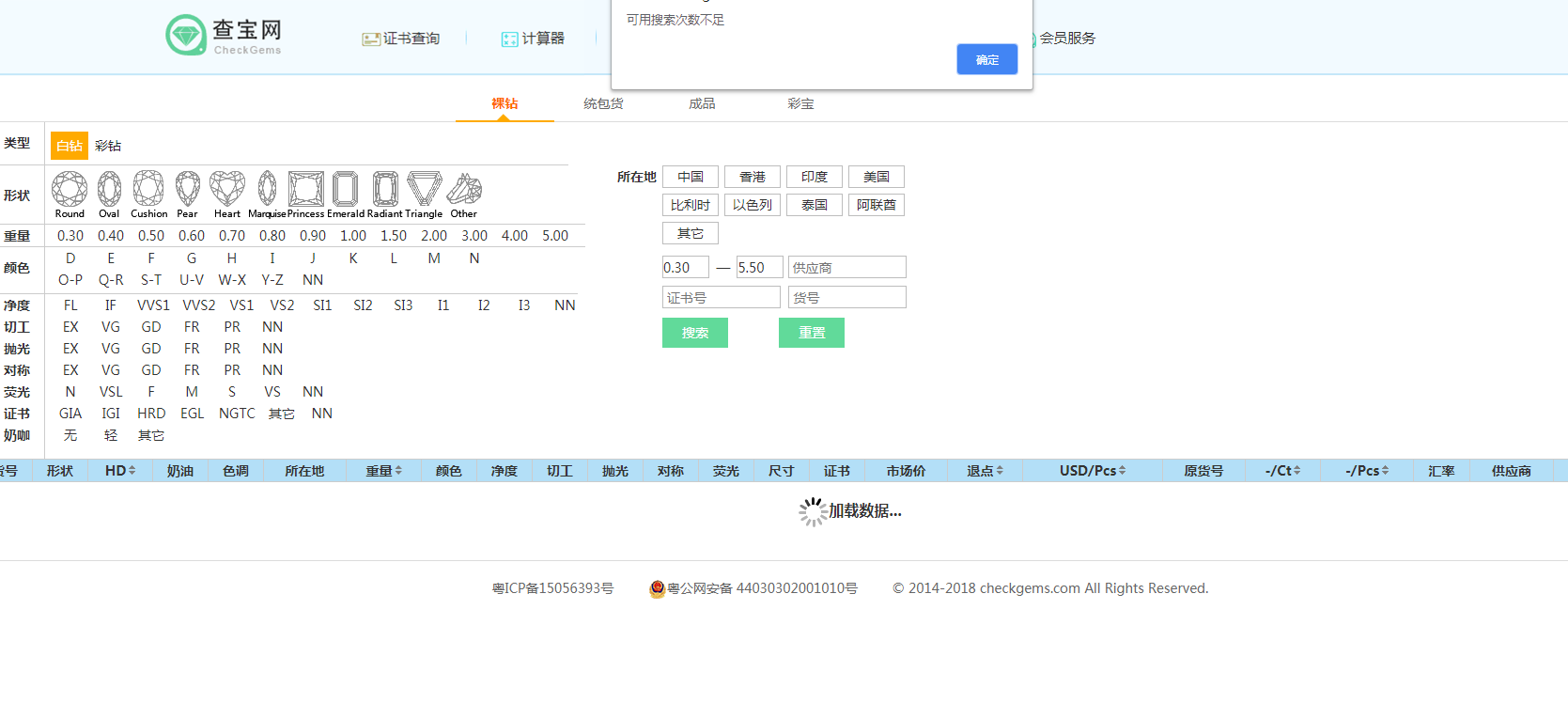Select the Triangle shape icon
This screenshot has width=1568, height=719.
pos(424,189)
